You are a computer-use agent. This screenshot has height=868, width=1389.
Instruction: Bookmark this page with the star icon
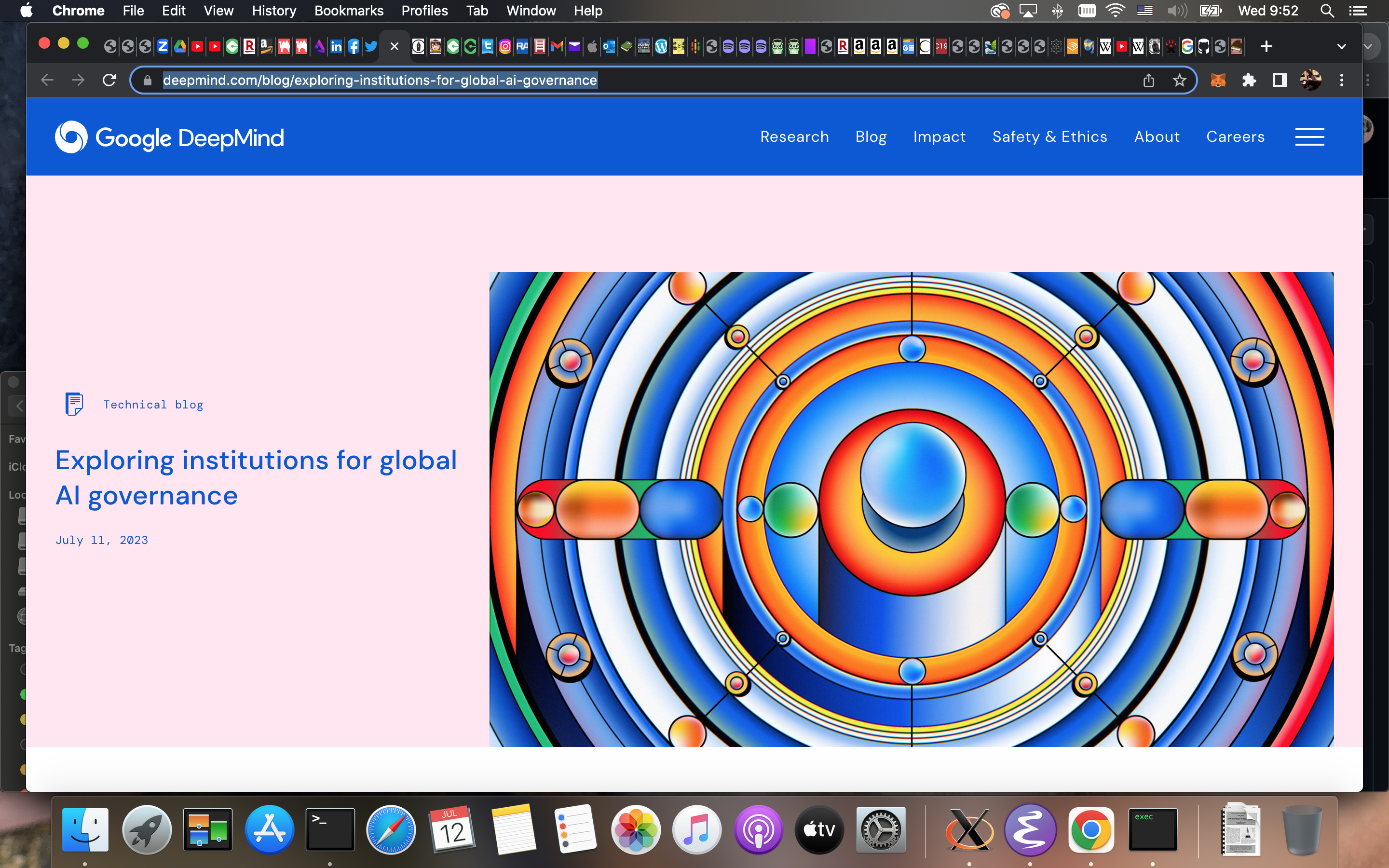1180,81
